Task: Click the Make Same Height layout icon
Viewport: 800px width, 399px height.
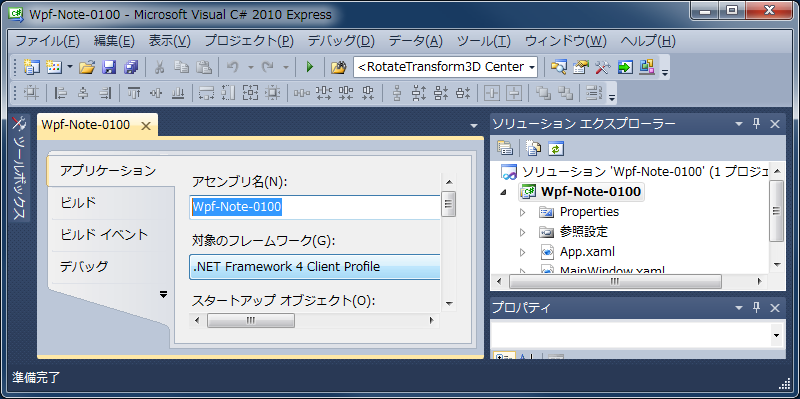Action: [x=228, y=93]
